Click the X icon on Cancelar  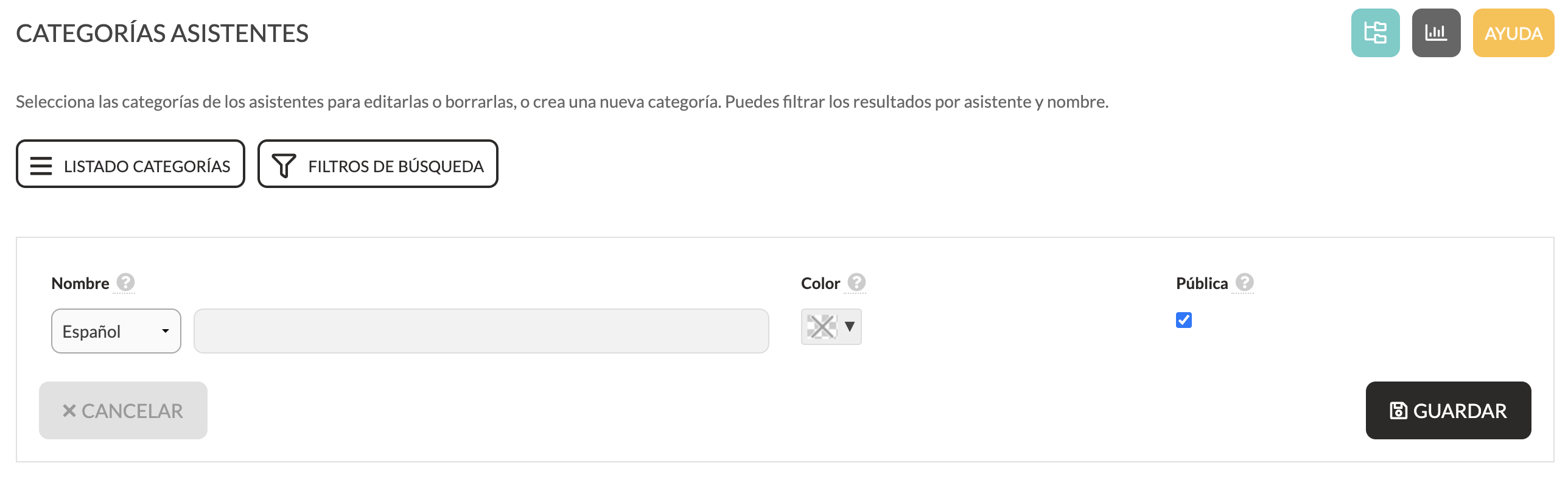[x=69, y=411]
